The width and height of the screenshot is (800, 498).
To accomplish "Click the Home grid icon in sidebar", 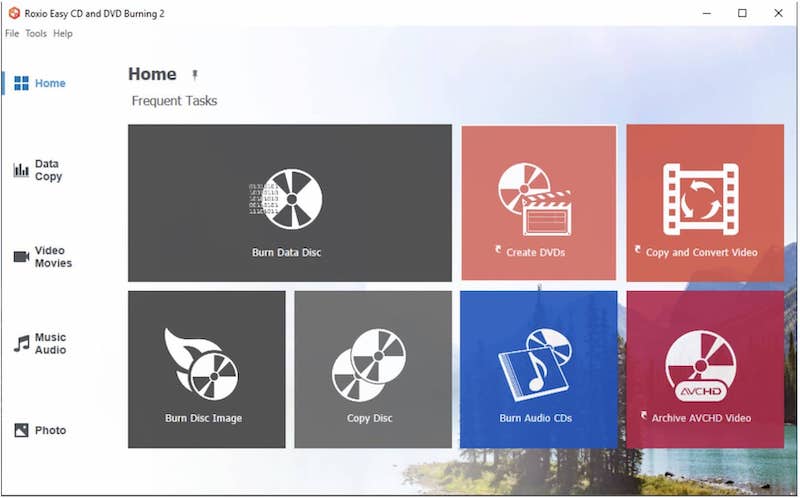I will 21,83.
